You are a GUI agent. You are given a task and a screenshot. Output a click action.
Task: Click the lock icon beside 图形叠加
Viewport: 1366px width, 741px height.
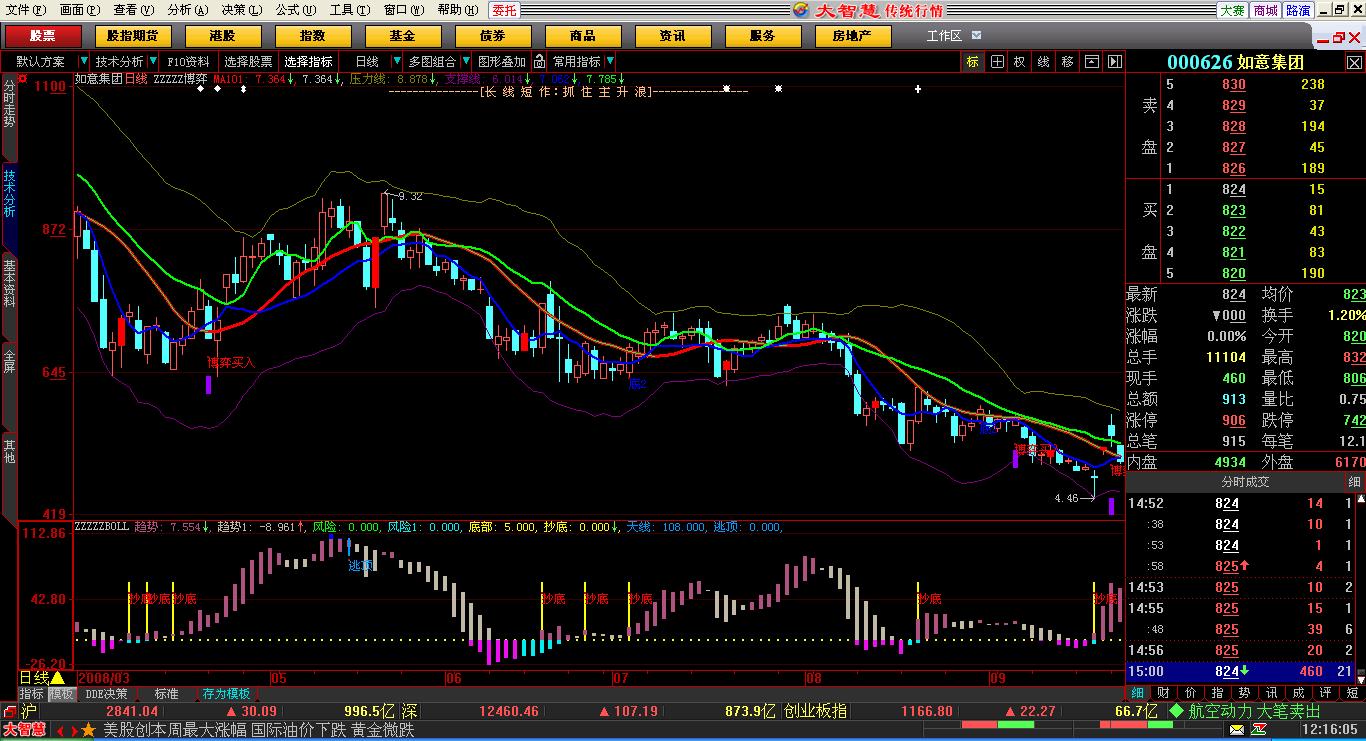539,61
